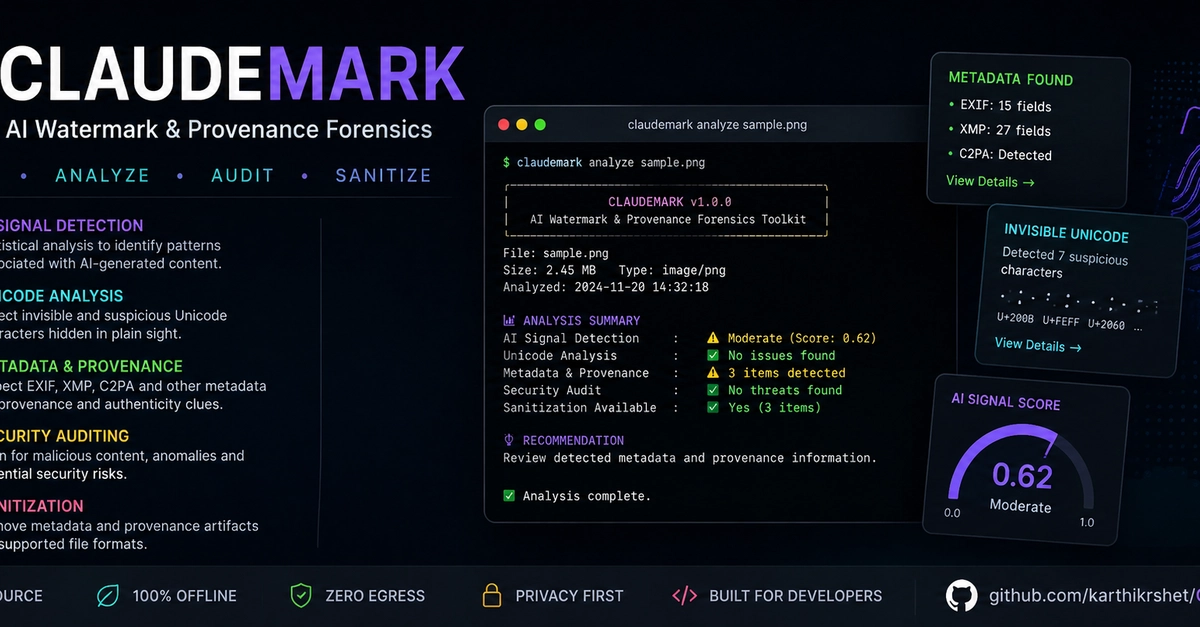This screenshot has height=627, width=1200.
Task: Click the shield icon next to ZERO EGRESS
Action: [x=301, y=596]
